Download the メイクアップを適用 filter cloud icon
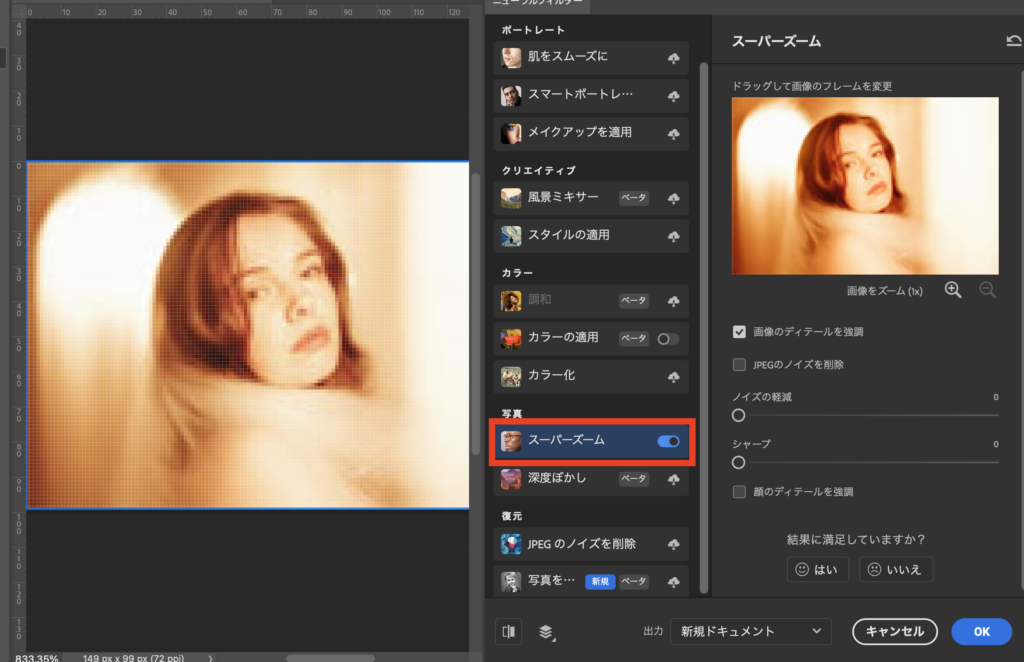 [x=673, y=133]
